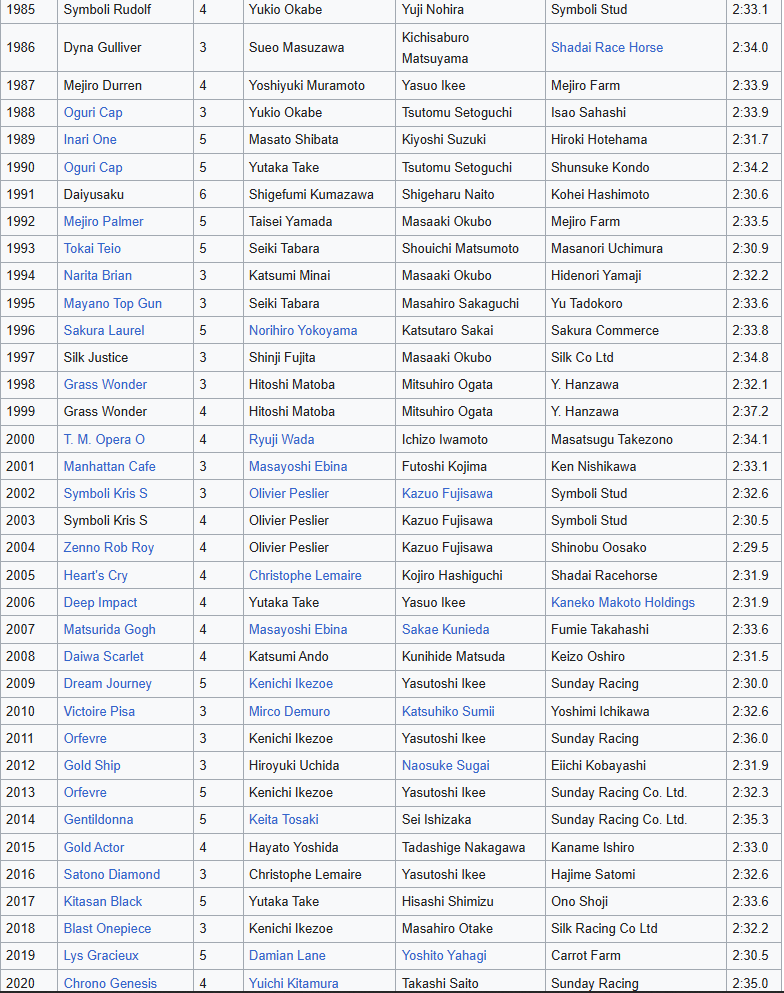This screenshot has height=993, width=784.
Task: Open Christophe Lemaire link in 2005 row
Action: click(305, 576)
